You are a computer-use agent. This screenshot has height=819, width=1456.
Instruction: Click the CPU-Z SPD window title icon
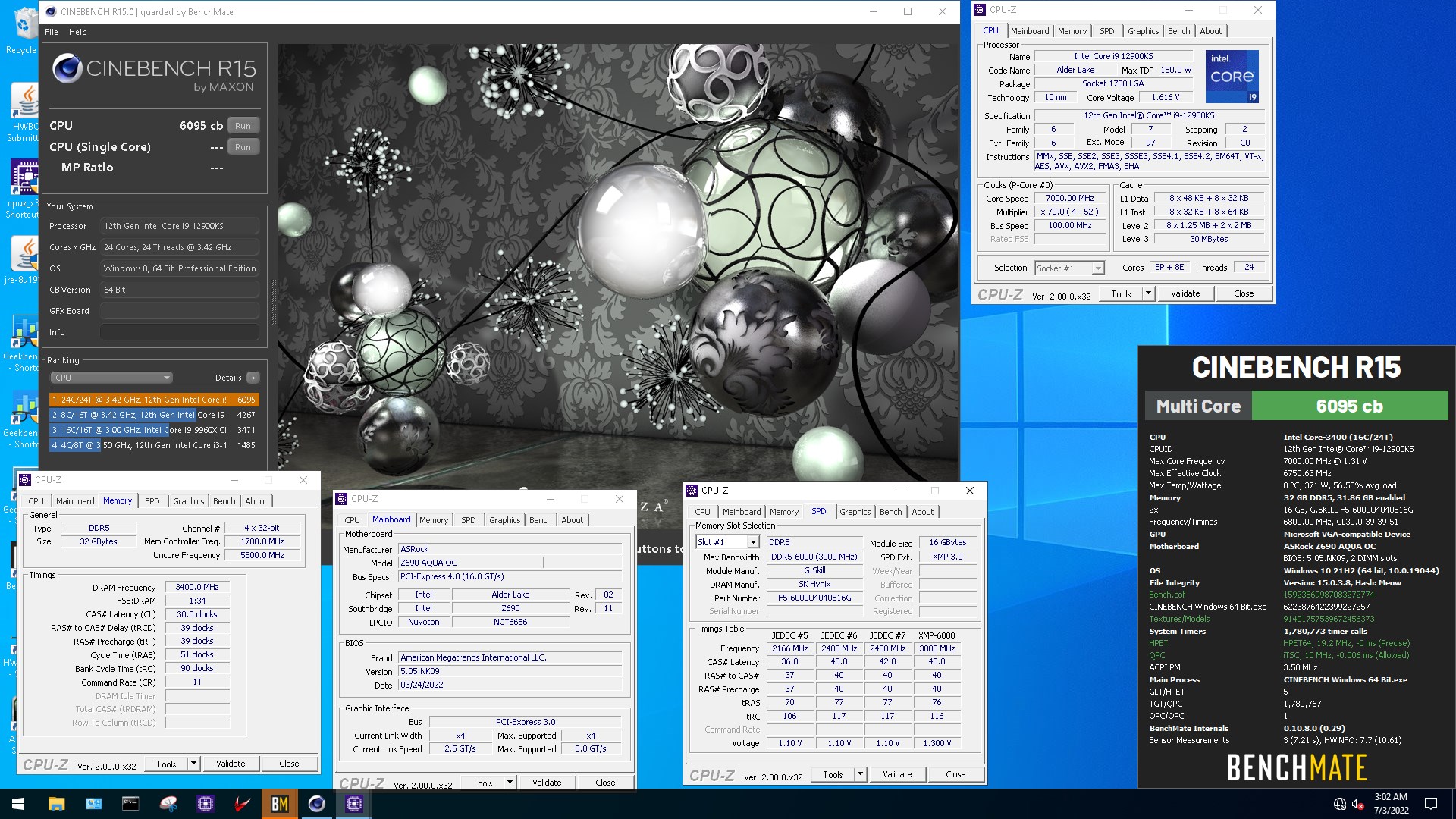point(692,491)
